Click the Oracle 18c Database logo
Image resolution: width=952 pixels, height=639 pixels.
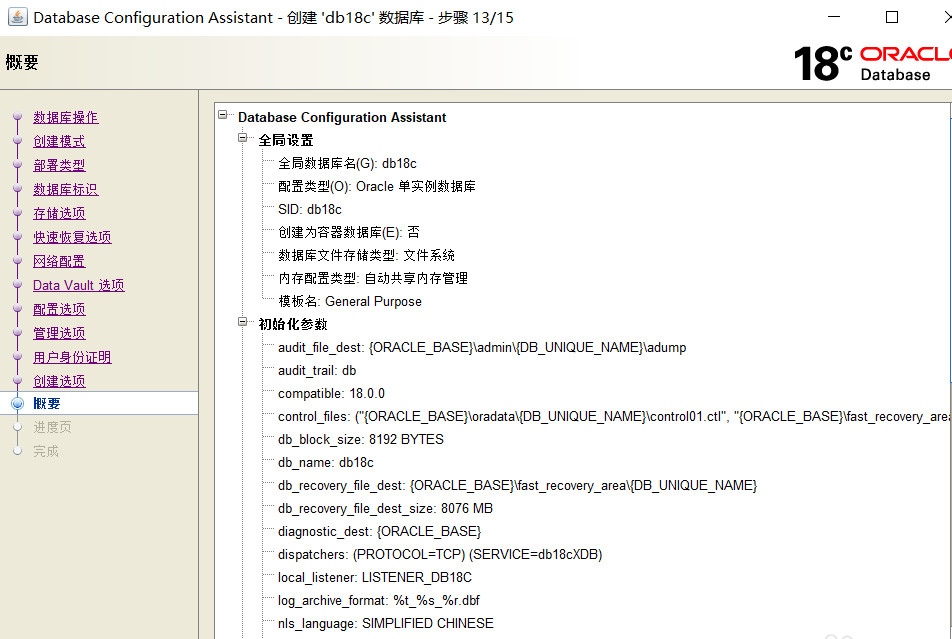point(871,63)
